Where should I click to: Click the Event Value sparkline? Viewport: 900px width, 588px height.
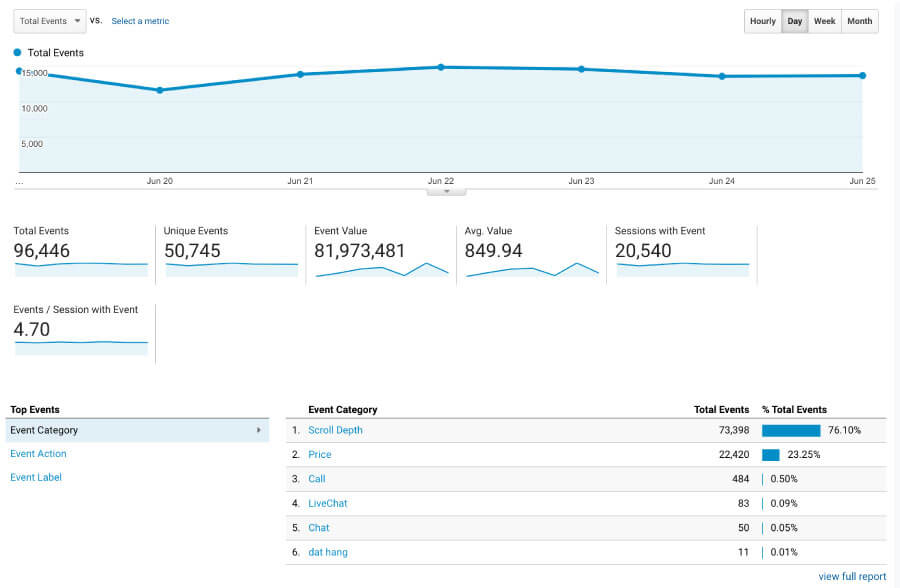[x=382, y=270]
